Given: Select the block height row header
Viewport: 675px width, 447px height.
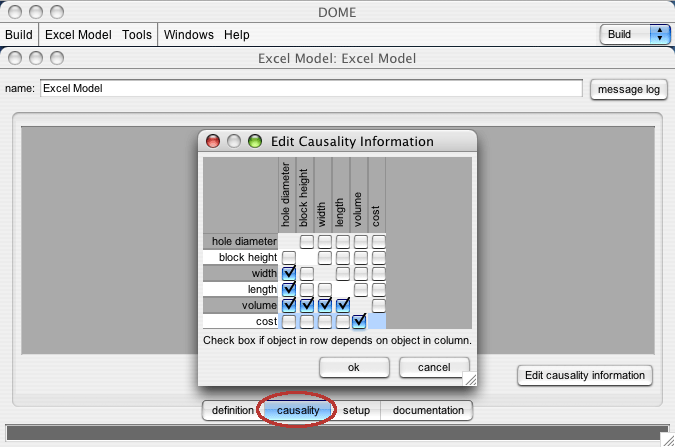Looking at the screenshot, I should click(241, 258).
